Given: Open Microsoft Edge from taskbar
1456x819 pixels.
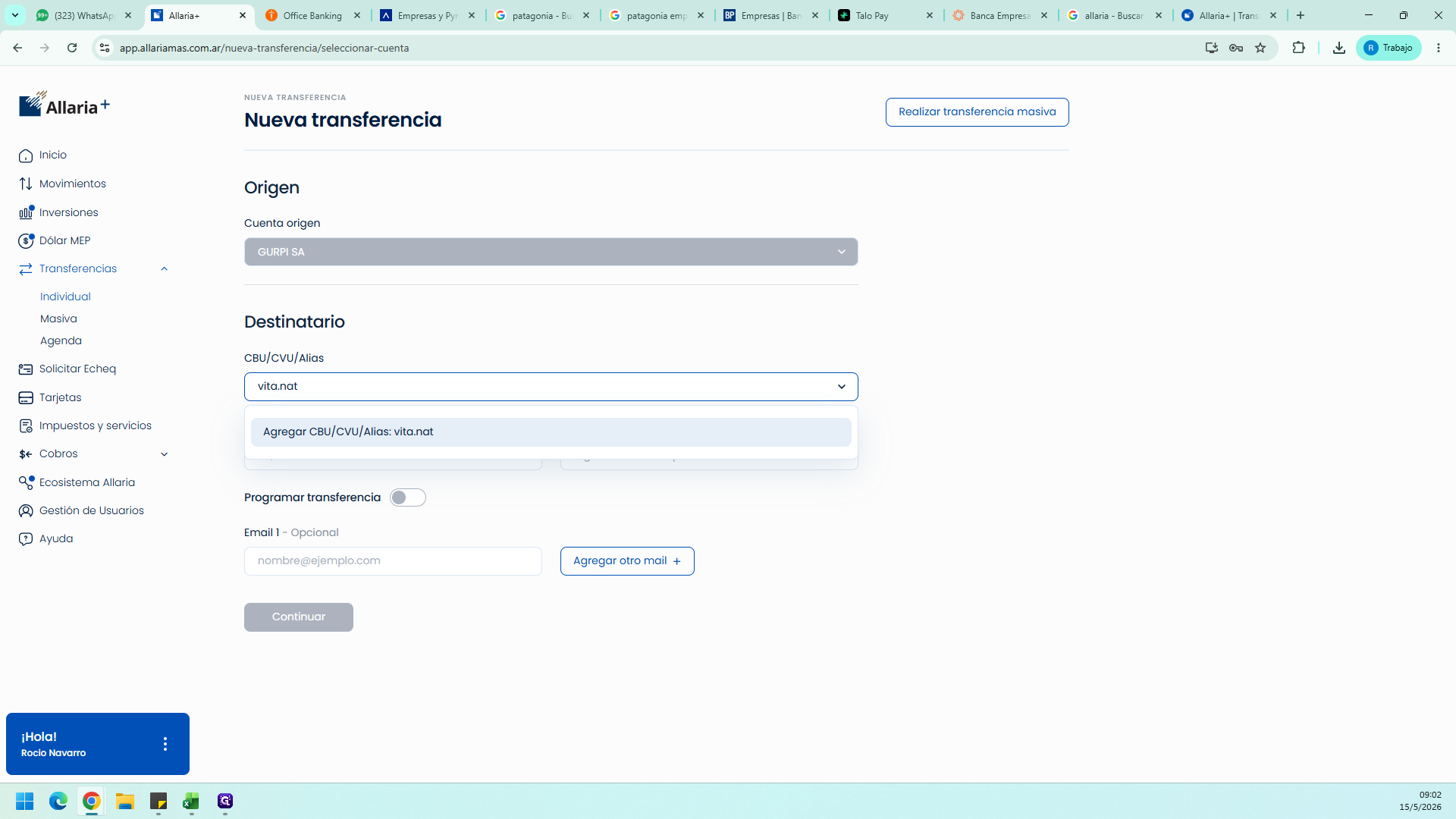Looking at the screenshot, I should click(58, 801).
